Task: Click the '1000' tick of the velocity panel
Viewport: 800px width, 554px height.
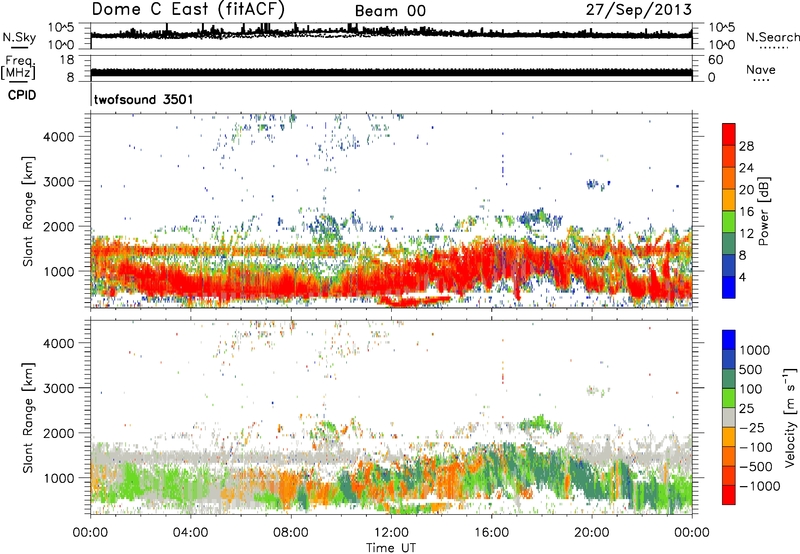Action: coord(58,478)
